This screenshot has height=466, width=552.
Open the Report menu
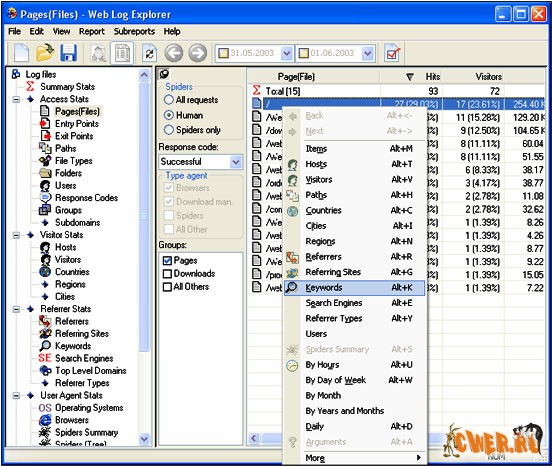click(92, 31)
